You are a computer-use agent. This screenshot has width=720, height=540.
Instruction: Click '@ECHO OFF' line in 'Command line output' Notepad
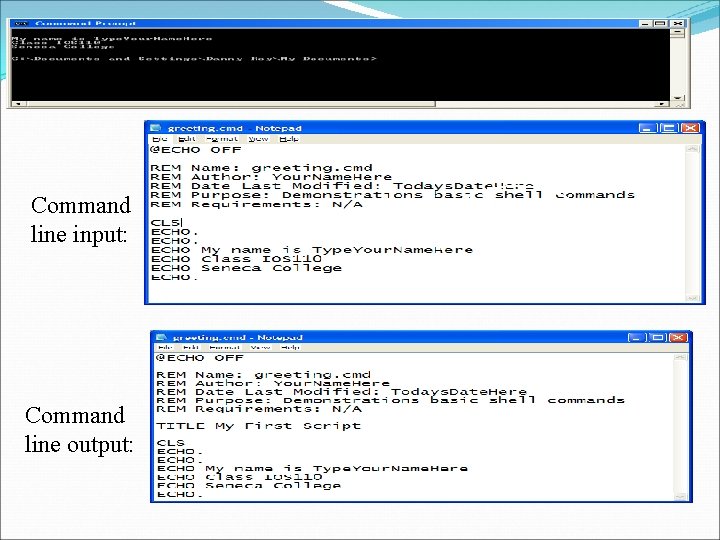(x=200, y=358)
